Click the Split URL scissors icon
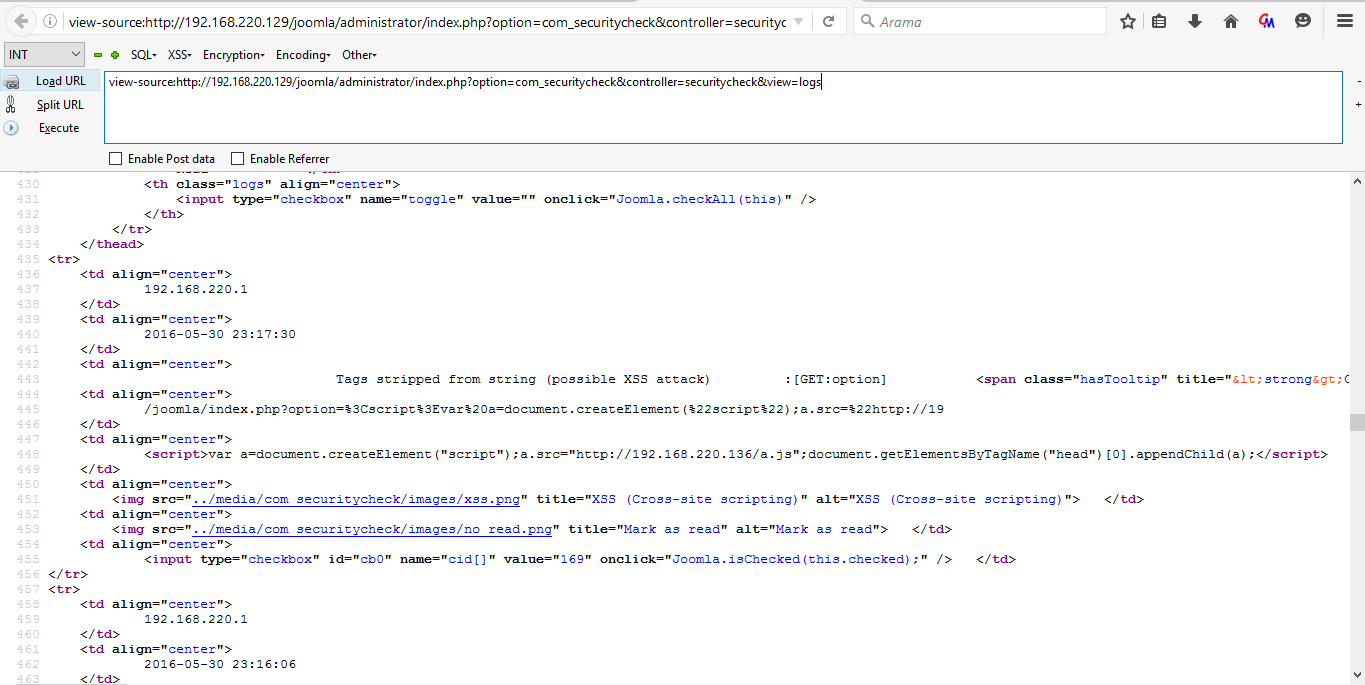The height and width of the screenshot is (685, 1365). pyautogui.click(x=11, y=104)
